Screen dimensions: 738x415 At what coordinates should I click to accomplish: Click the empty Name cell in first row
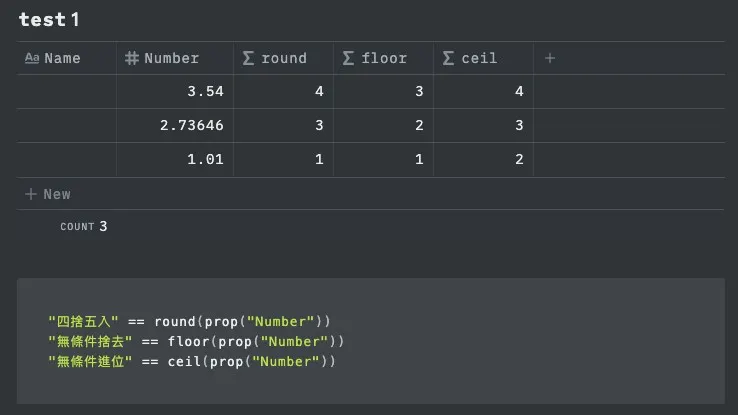(x=67, y=92)
